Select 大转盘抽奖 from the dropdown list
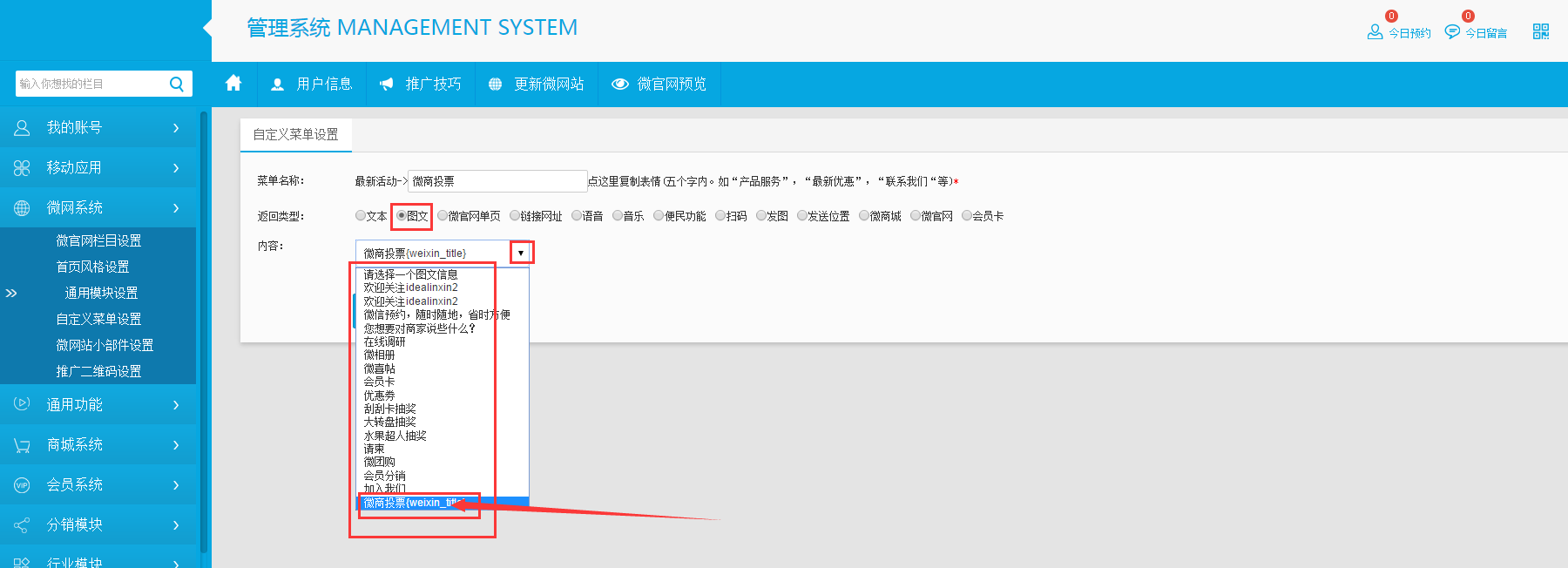Screen dimensions: 1568x568 point(389,422)
